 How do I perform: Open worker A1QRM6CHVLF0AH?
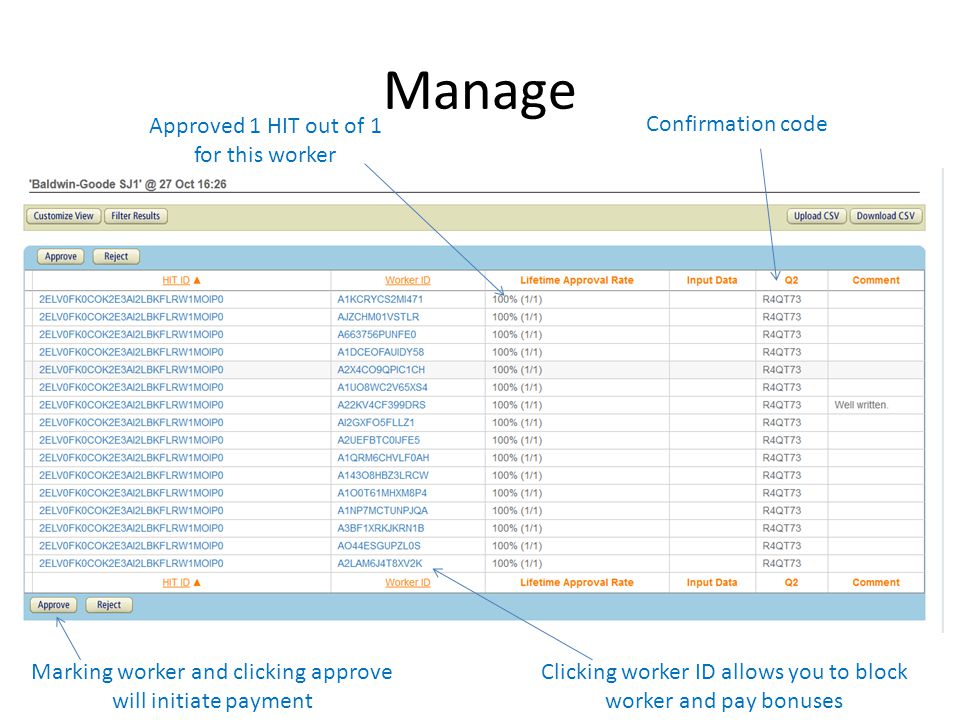383,458
